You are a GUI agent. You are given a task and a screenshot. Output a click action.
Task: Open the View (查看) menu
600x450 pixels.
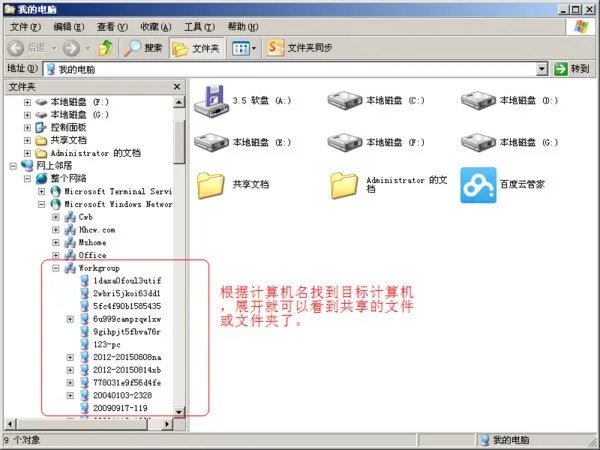[x=112, y=27]
